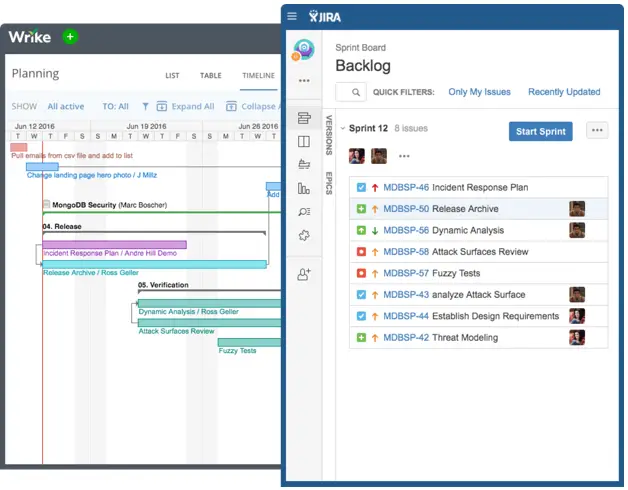This screenshot has height=490, width=628.
Task: Click the JIRA logo in the header
Action: pyautogui.click(x=325, y=16)
